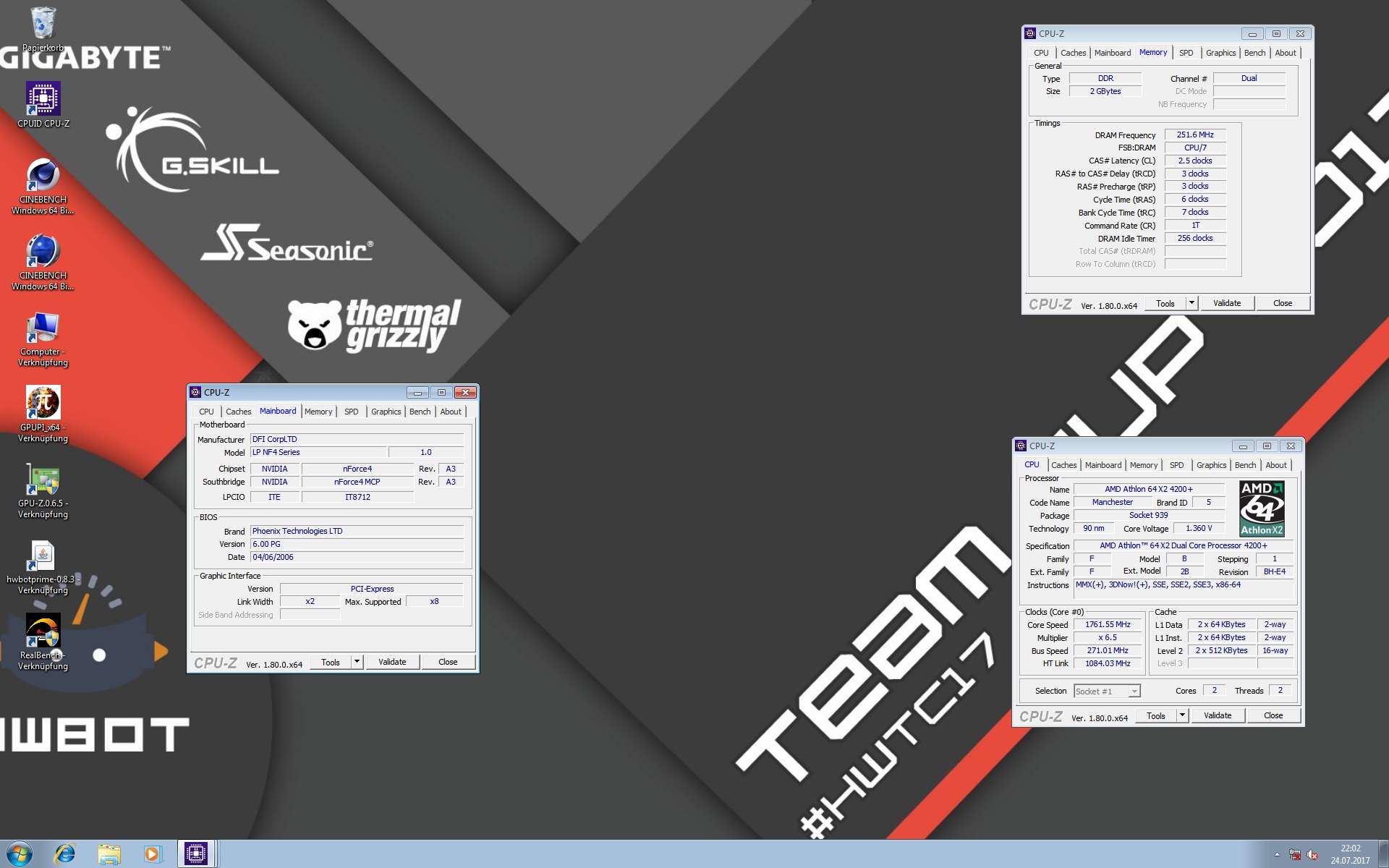The image size is (1389, 868).
Task: Click the CAS# Latency 2.5 clocks value
Action: click(1195, 161)
